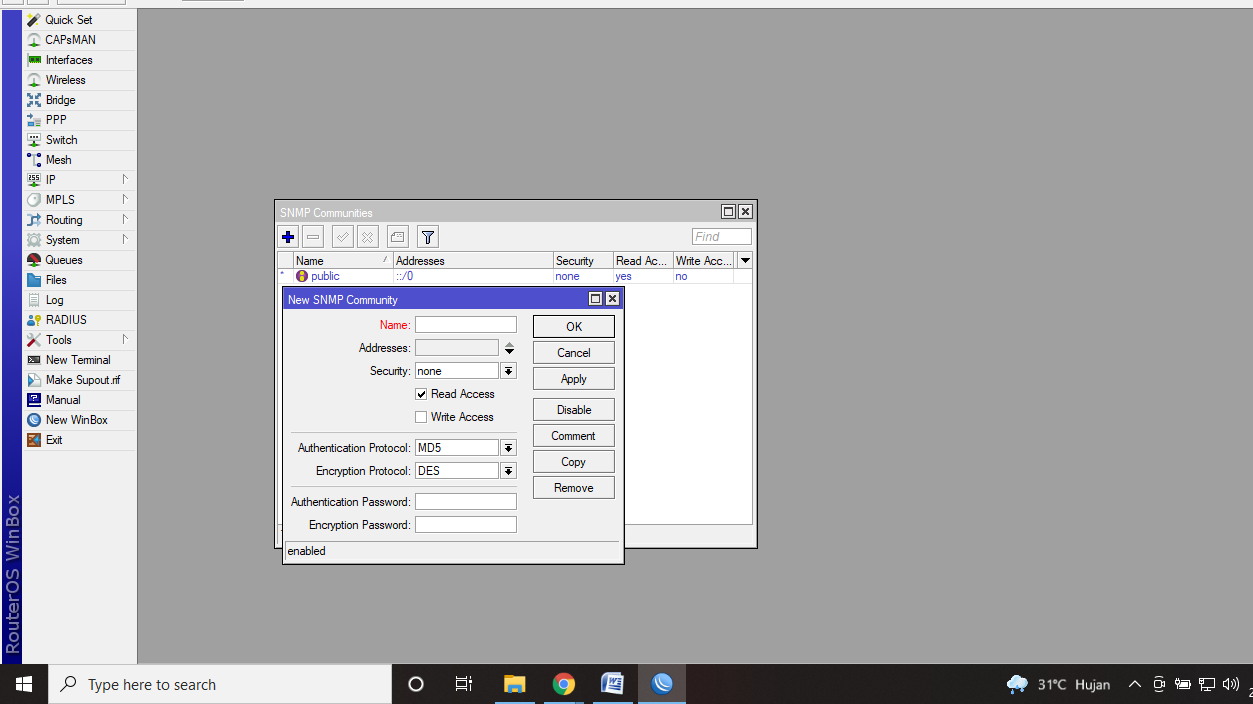Select the Wireless icon in the sidebar
This screenshot has width=1253, height=704.
[35, 80]
